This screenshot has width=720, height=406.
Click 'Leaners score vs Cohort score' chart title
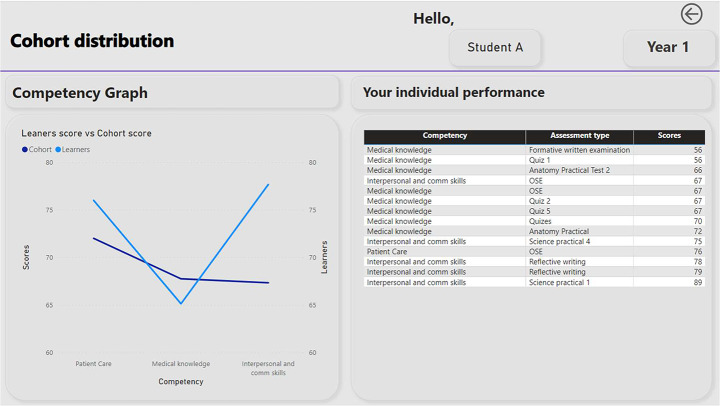(x=86, y=133)
